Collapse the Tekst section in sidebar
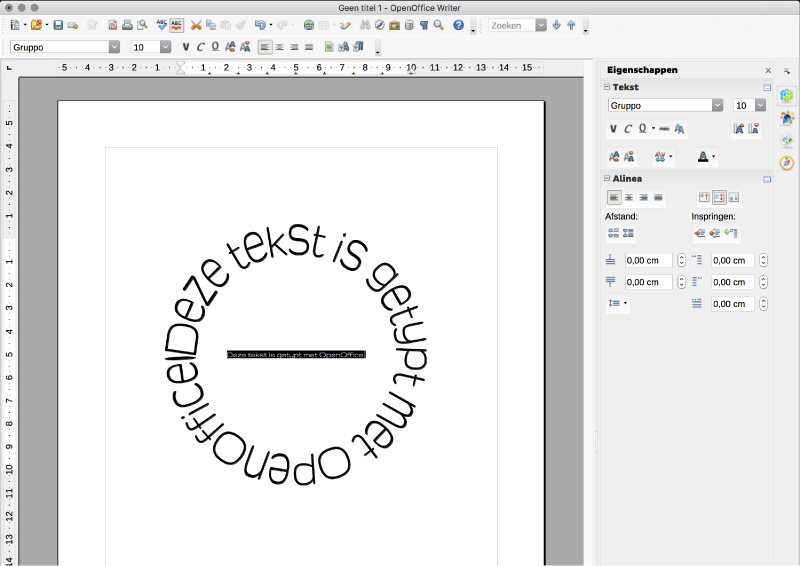Image resolution: width=800 pixels, height=566 pixels. point(607,87)
